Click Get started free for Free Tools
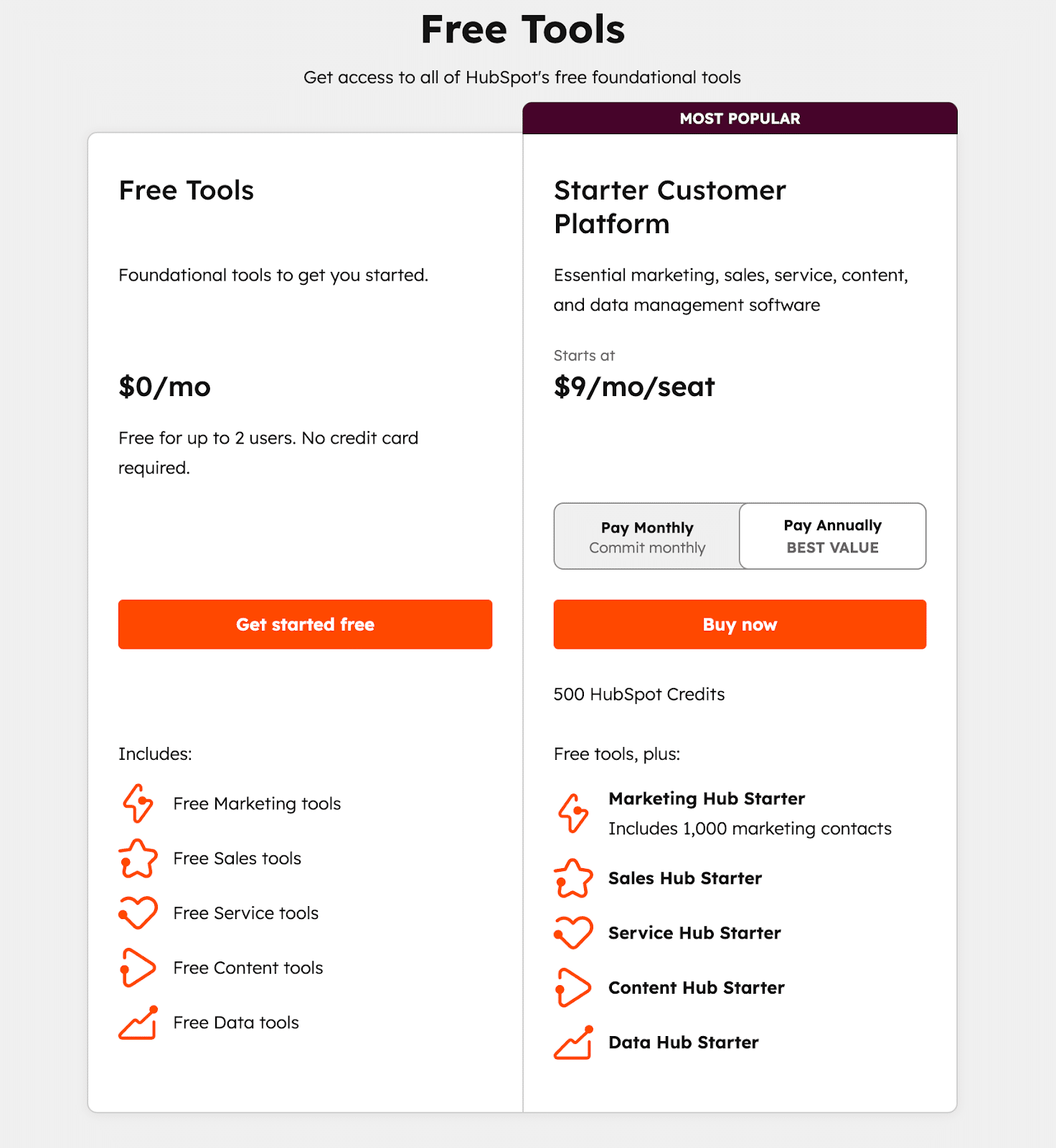 (x=304, y=624)
